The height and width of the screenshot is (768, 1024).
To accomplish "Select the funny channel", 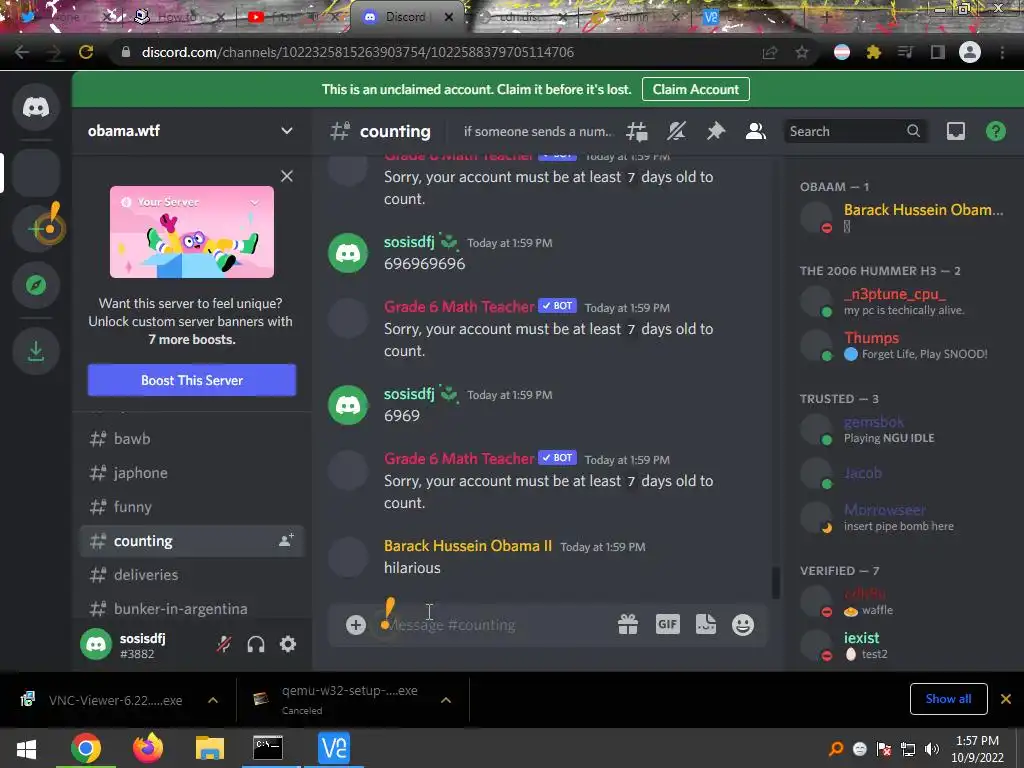I will [191, 507].
